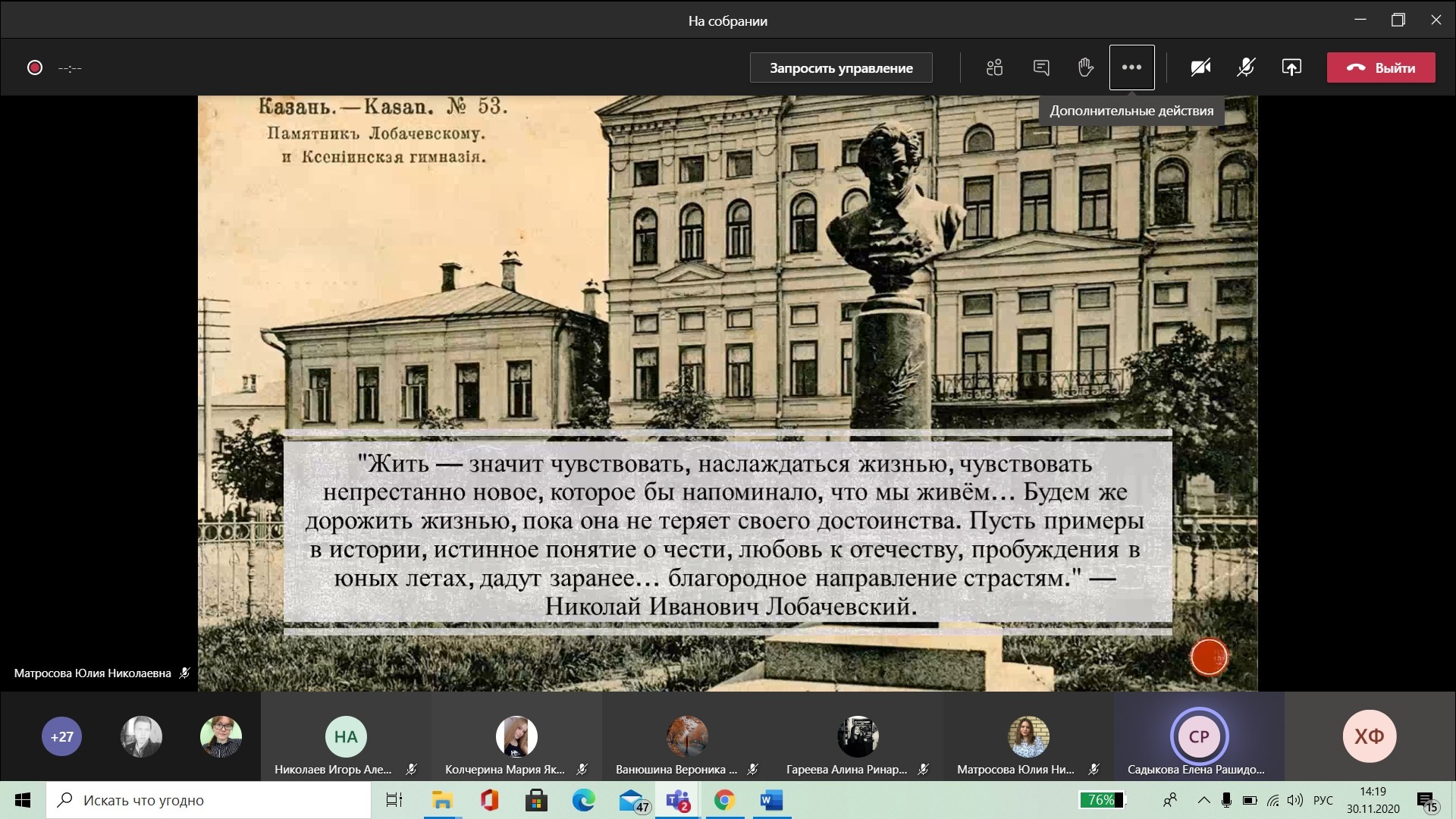Open the Word document from the taskbar
Viewport: 1456px width, 819px height.
pyautogui.click(x=771, y=800)
